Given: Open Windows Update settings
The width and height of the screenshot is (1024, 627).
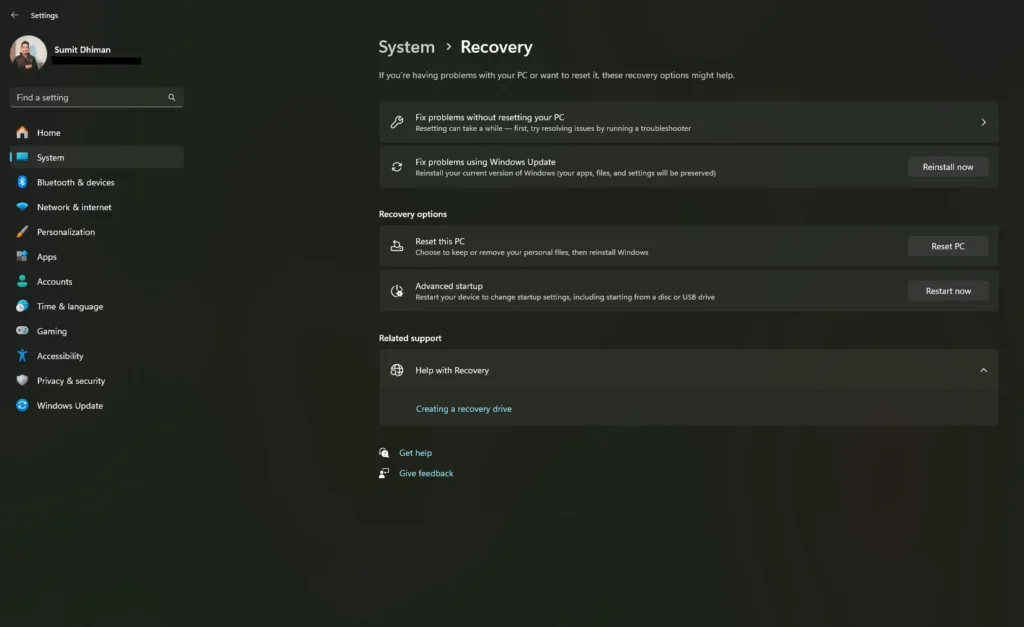Looking at the screenshot, I should click(x=97, y=406).
